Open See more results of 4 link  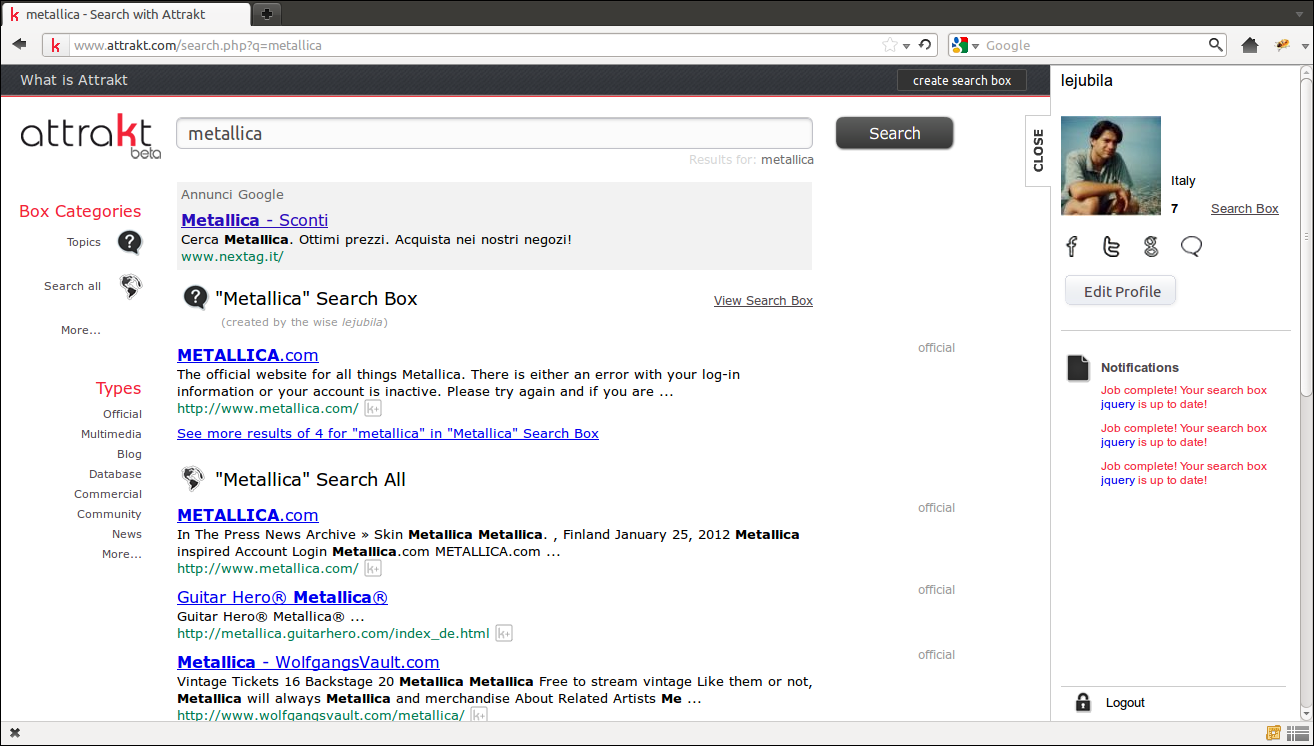388,433
